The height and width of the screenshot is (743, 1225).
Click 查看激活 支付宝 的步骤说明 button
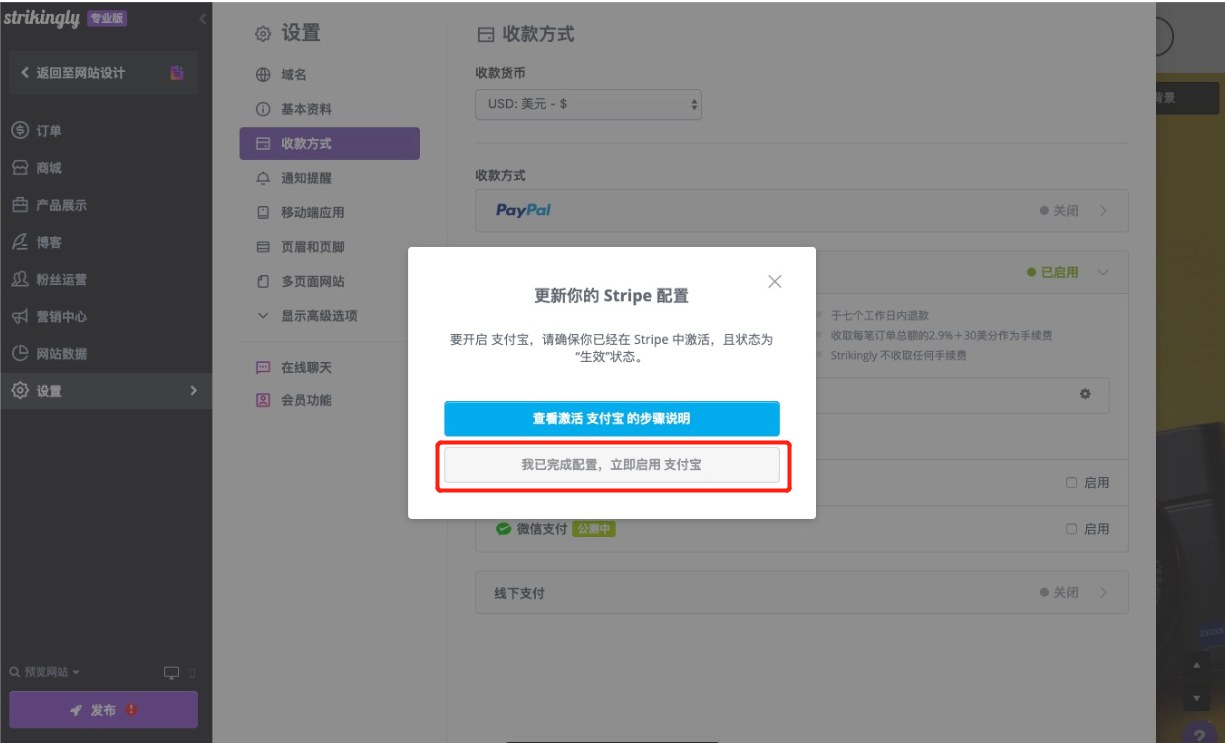(612, 419)
